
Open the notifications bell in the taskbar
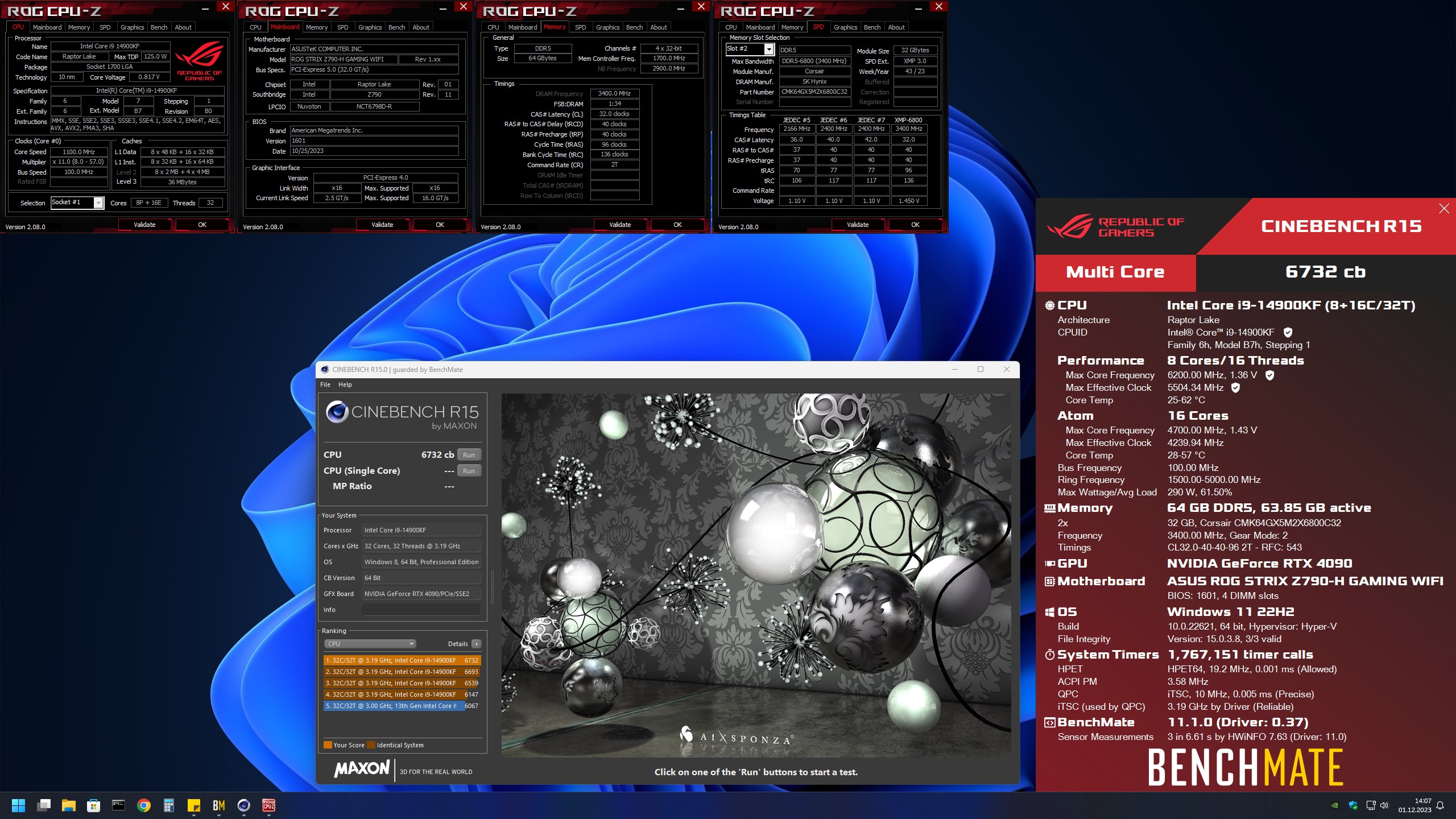point(1441,805)
